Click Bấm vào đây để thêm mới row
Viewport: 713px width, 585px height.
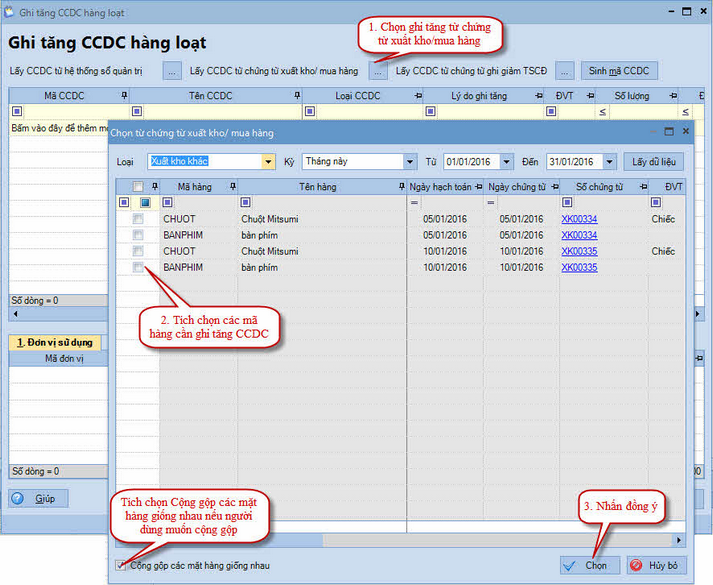59,128
